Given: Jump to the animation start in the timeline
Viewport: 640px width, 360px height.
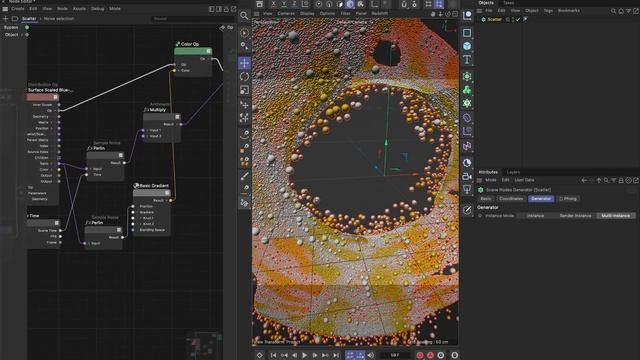Looking at the screenshot, I should pos(273,356).
